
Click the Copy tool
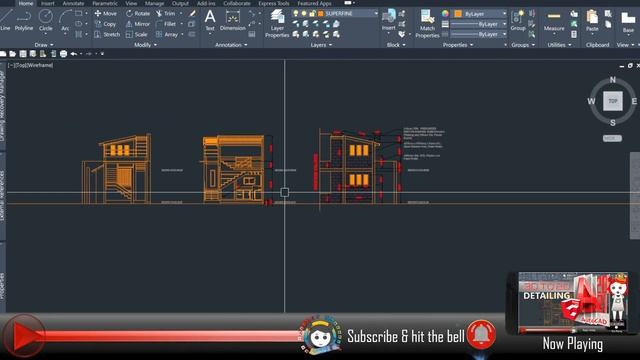tap(105, 24)
